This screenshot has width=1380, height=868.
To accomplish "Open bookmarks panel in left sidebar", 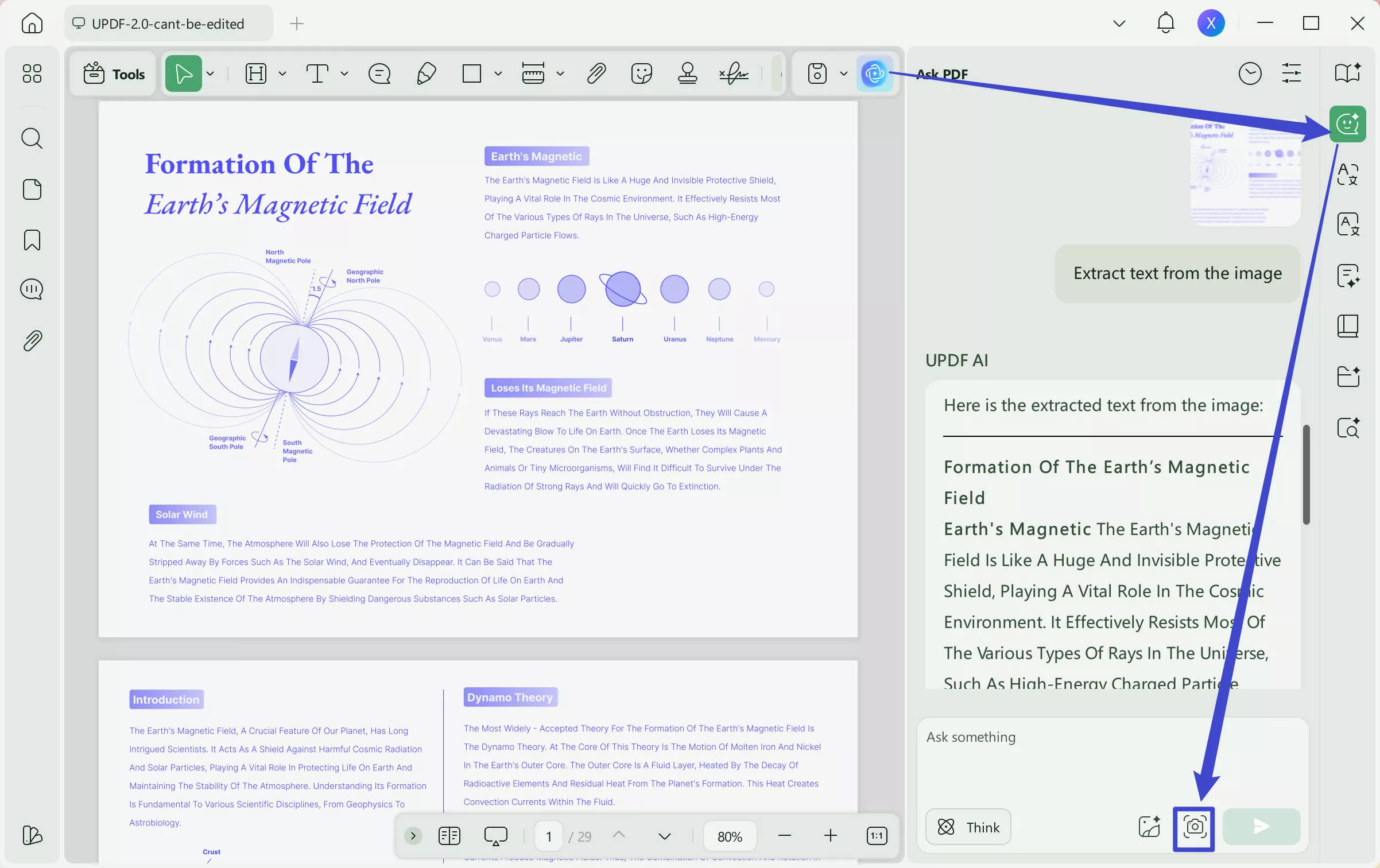I will click(32, 240).
